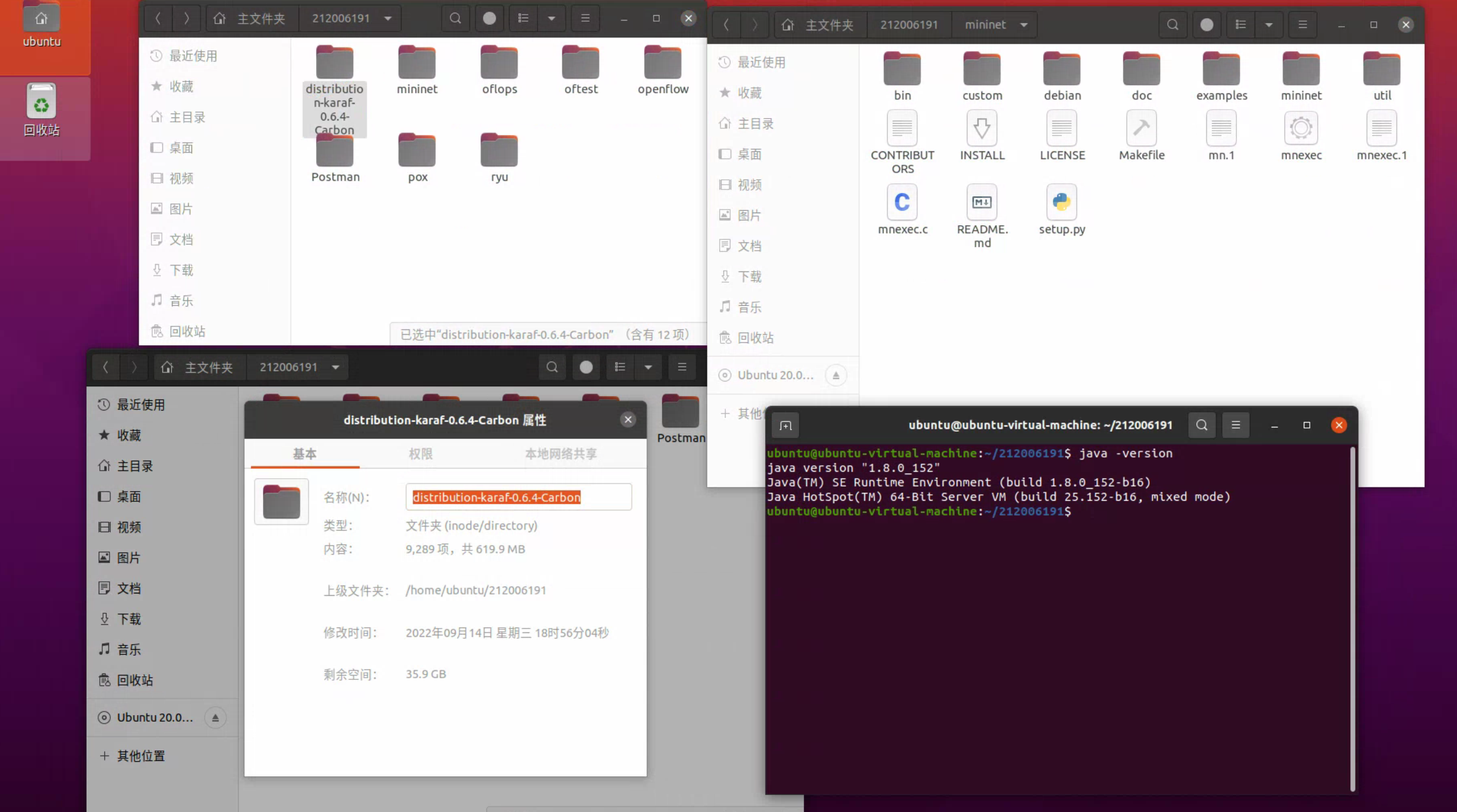The height and width of the screenshot is (812, 1457).
Task: Open view options dropdown in top-left window
Action: pos(551,18)
